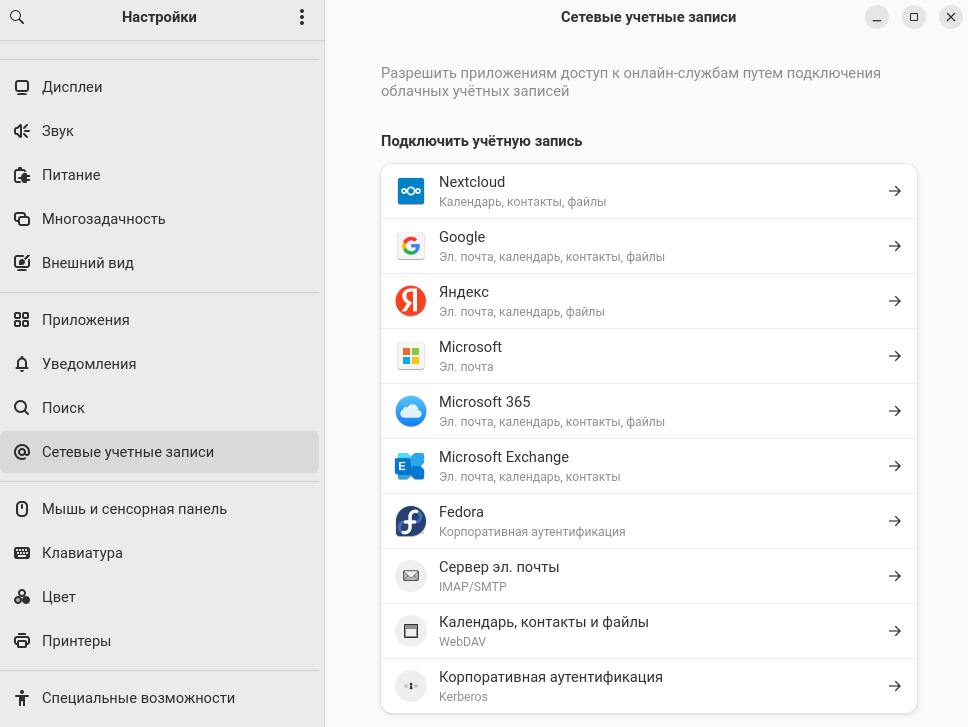
Task: Click arrow next to Microsoft account
Action: click(x=895, y=356)
